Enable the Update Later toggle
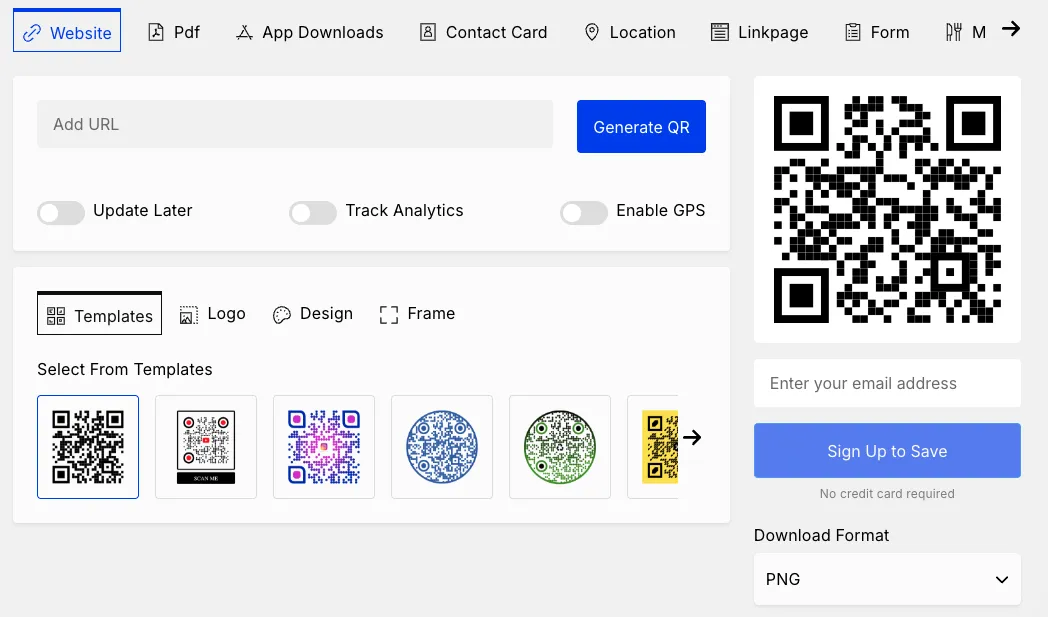This screenshot has width=1048, height=617. point(61,212)
